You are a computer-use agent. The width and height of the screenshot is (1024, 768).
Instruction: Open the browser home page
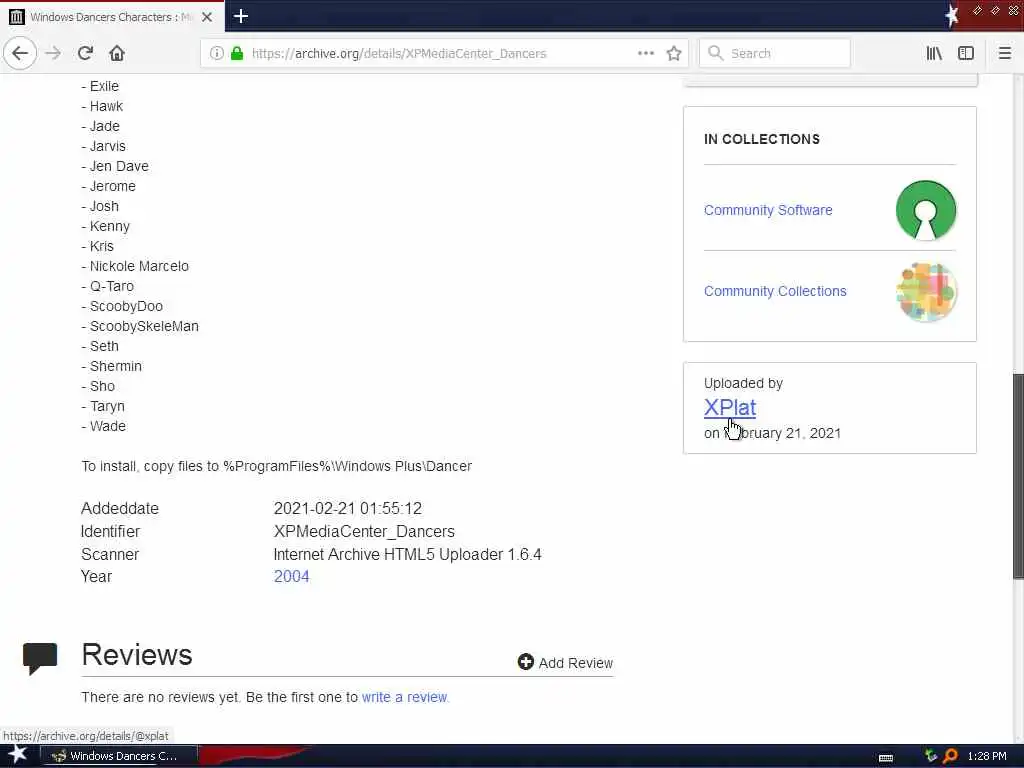click(x=117, y=53)
